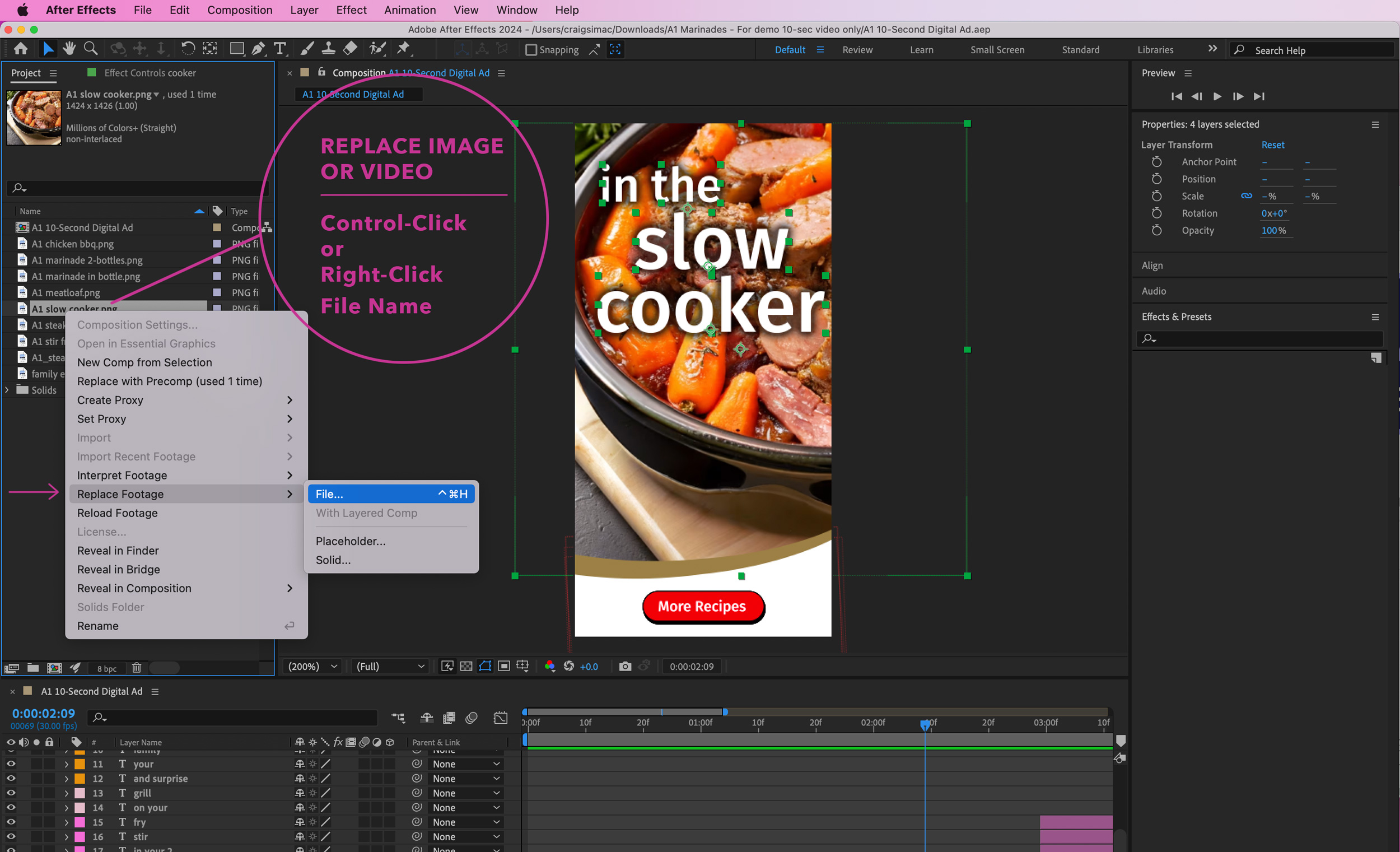Open the Composition menu
This screenshot has height=852, width=1400.
tap(240, 10)
